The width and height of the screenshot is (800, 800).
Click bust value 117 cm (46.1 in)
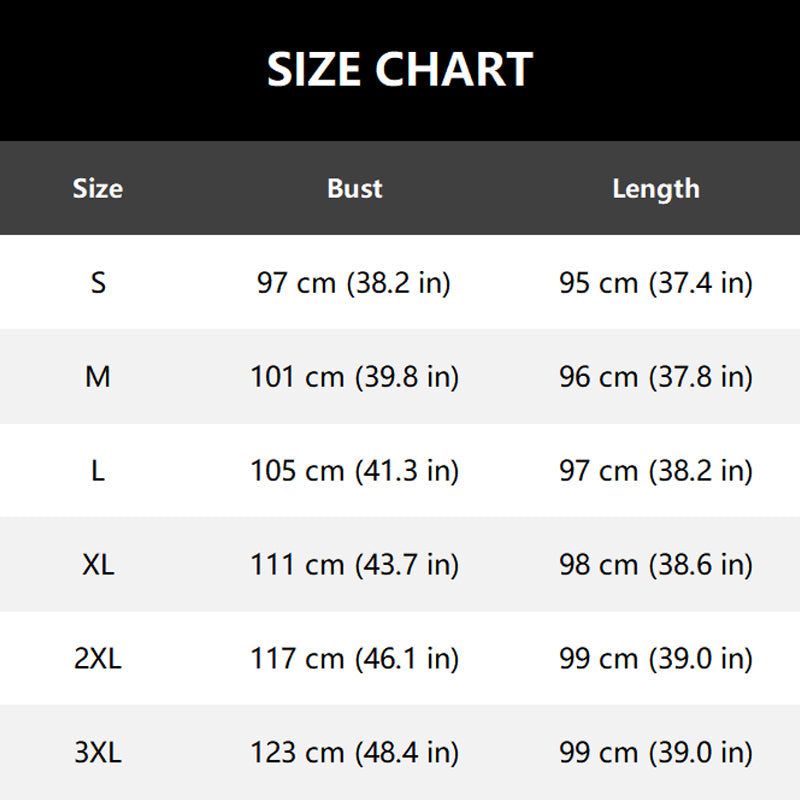coord(354,659)
